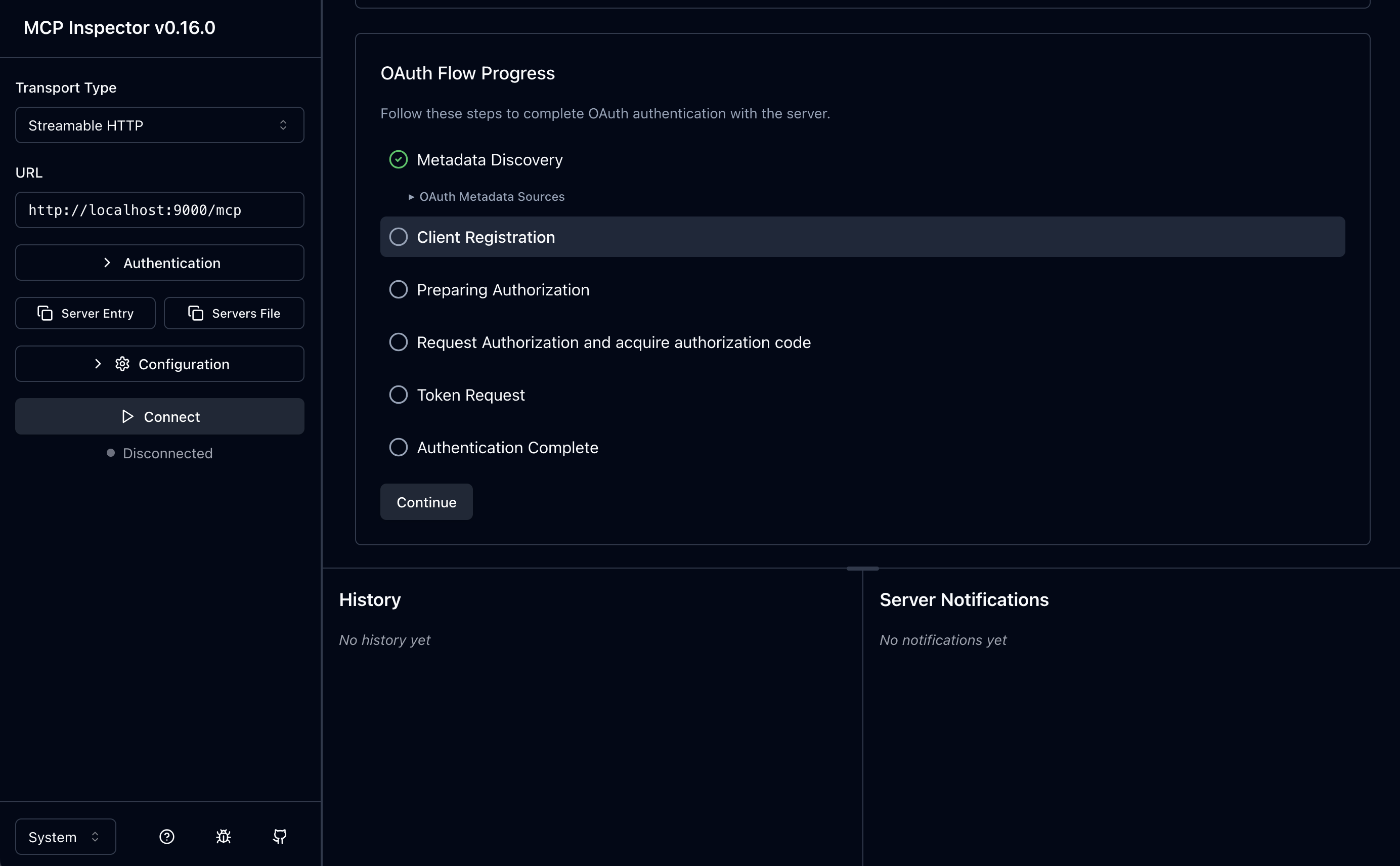Click the 'No history yet' text

pos(385,640)
